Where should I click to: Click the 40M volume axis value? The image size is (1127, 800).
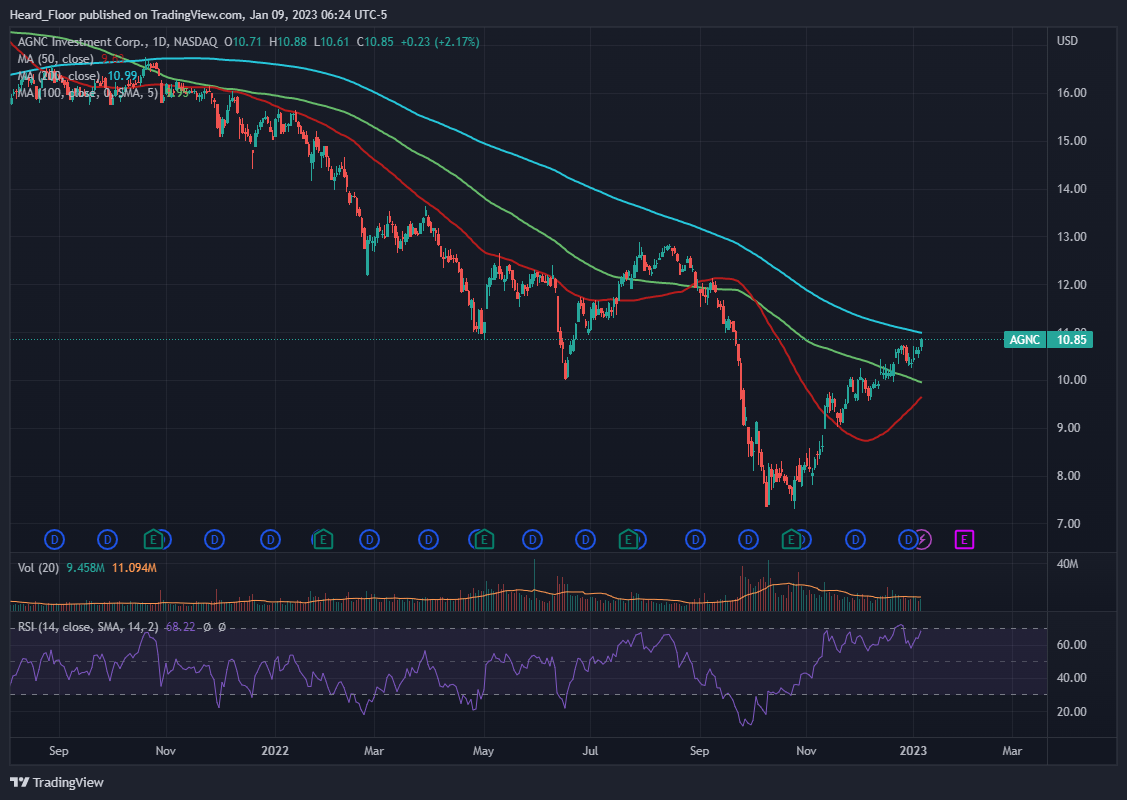(1067, 564)
